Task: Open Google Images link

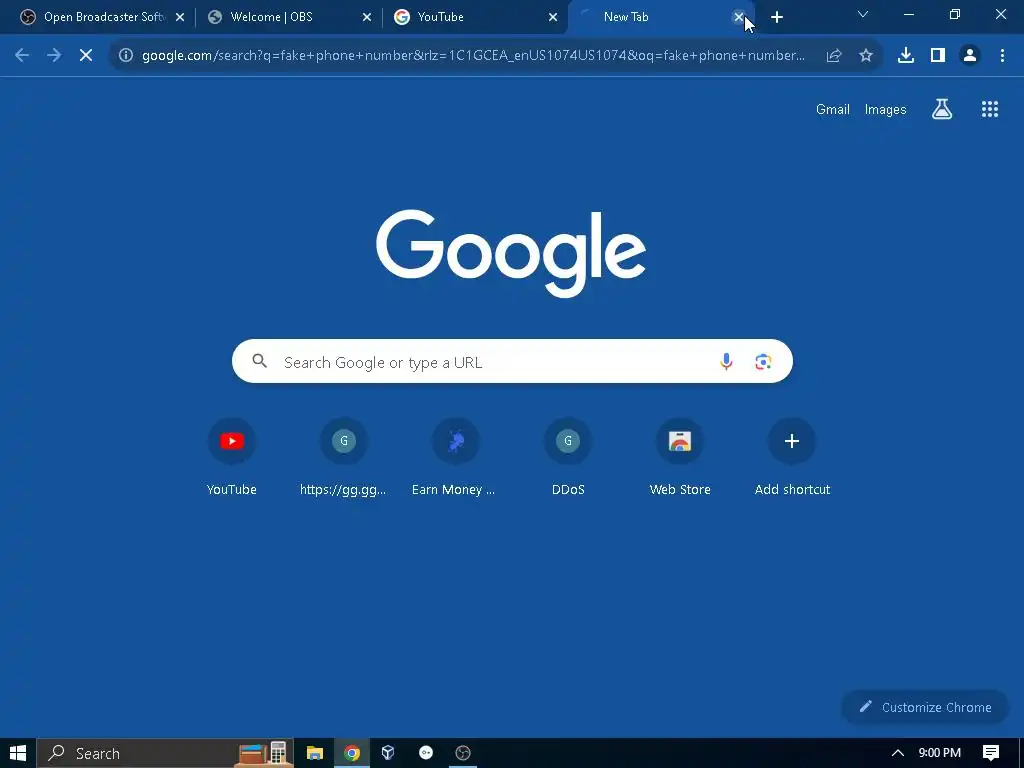Action: (x=885, y=109)
